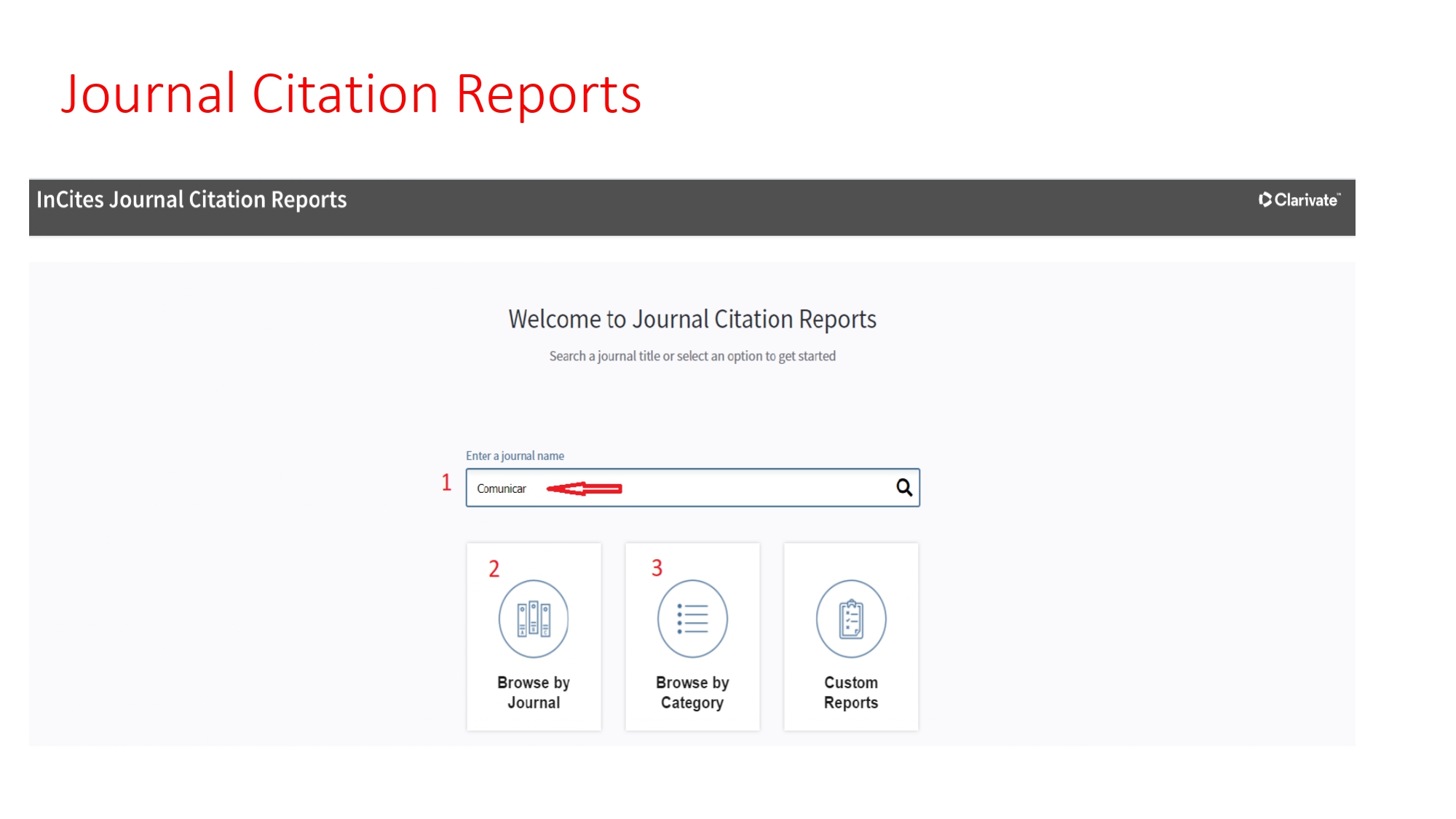Open the 'Browse by Category' label
The image size is (1456, 819).
(x=692, y=692)
